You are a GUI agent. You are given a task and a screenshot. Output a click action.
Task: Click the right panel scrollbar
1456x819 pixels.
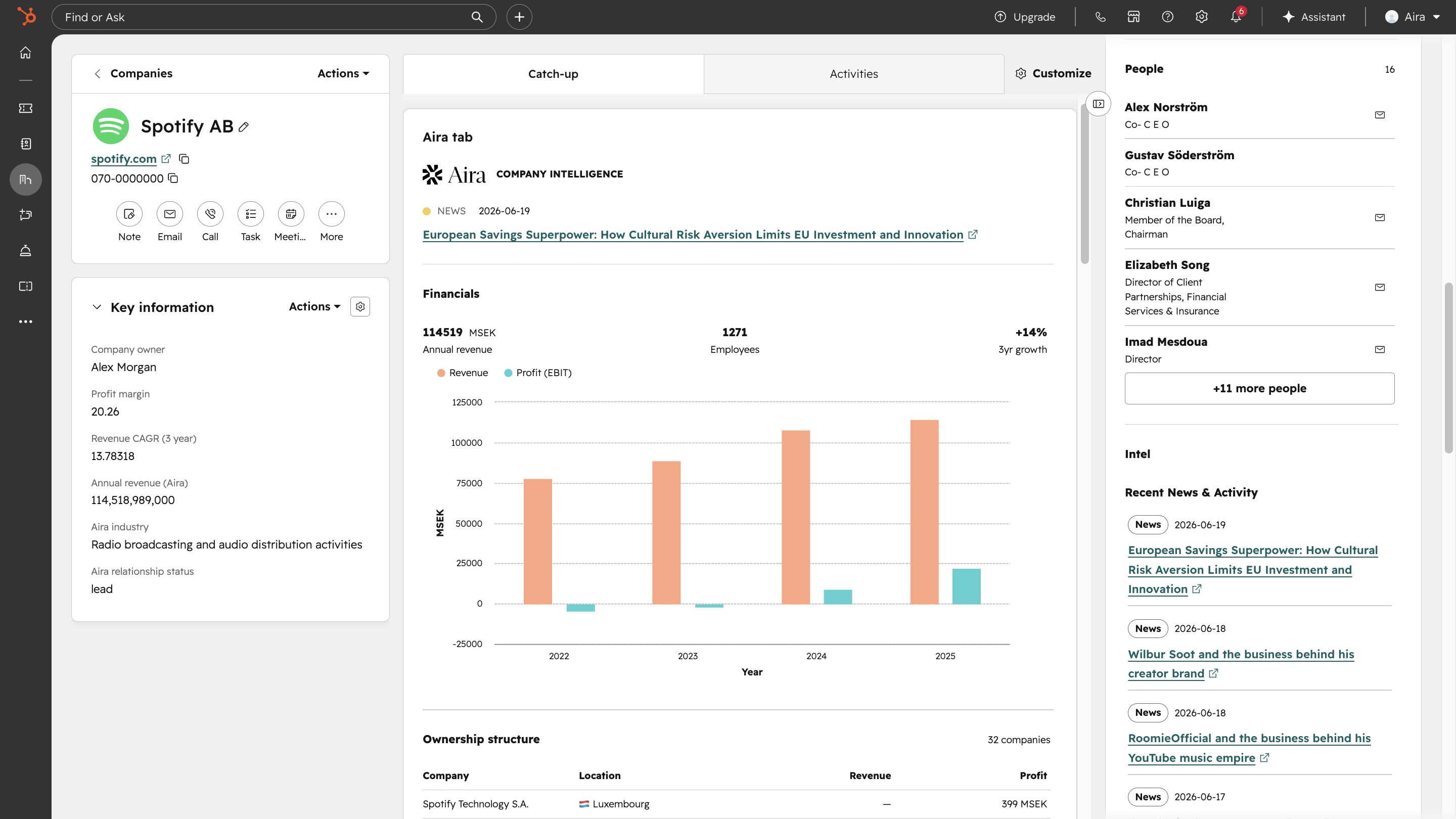coord(1448,368)
